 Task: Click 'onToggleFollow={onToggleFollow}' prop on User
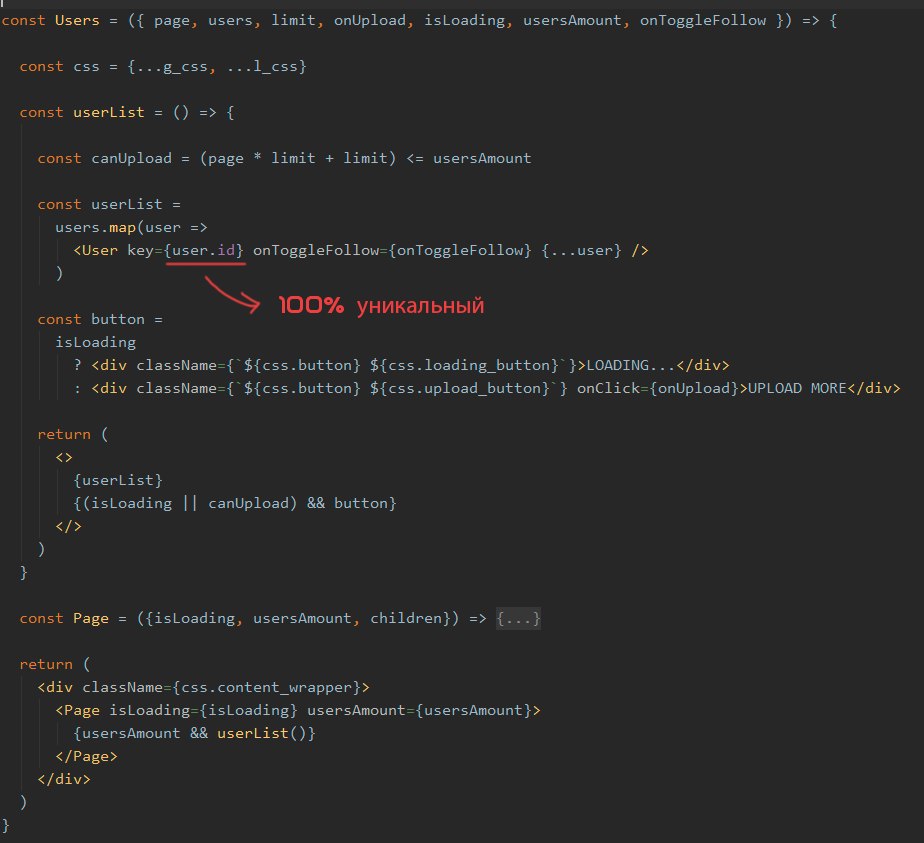pyautogui.click(x=392, y=250)
